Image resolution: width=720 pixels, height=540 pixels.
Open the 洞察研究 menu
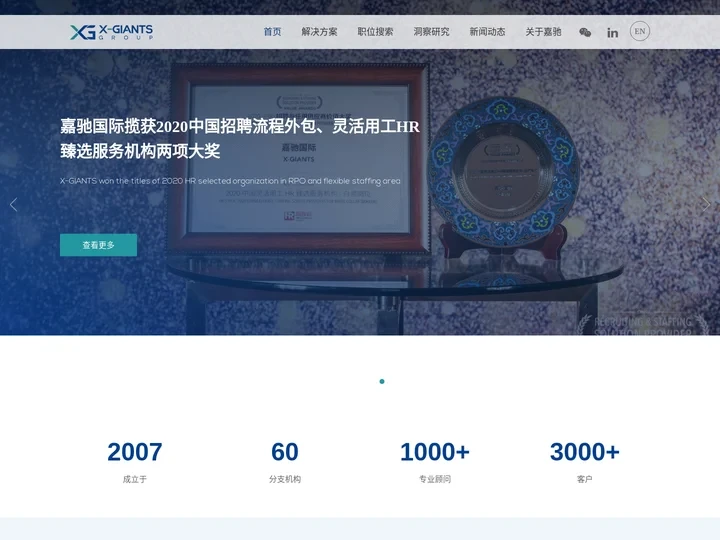pyautogui.click(x=431, y=32)
